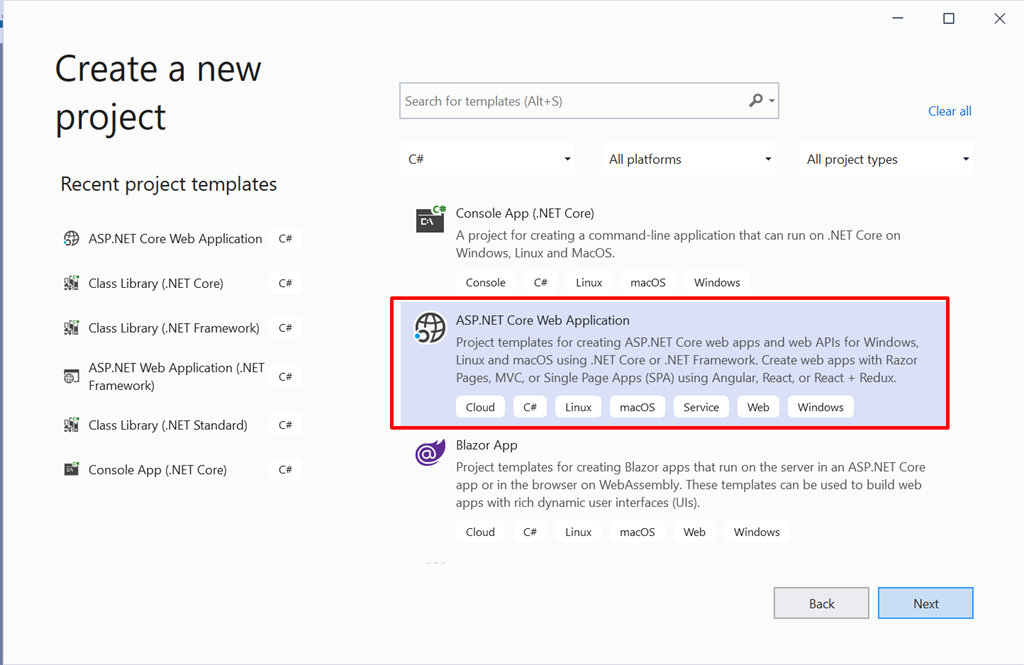1024x665 pixels.
Task: Open the C# language filter dropdown
Action: tap(488, 159)
